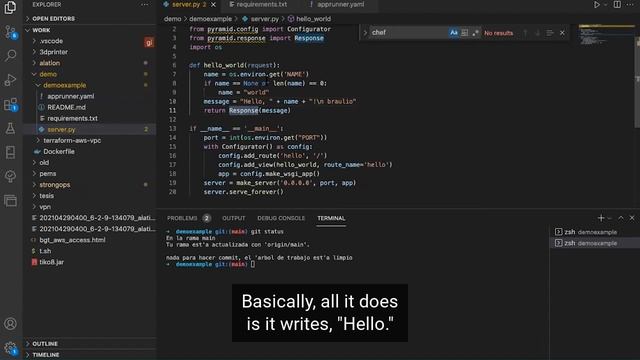The image size is (640, 360).
Task: Click the editor minimap
Action: tap(606, 35)
